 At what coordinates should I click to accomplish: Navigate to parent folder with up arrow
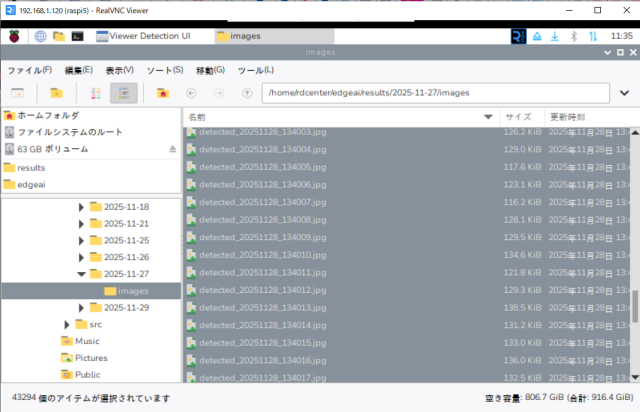246,93
